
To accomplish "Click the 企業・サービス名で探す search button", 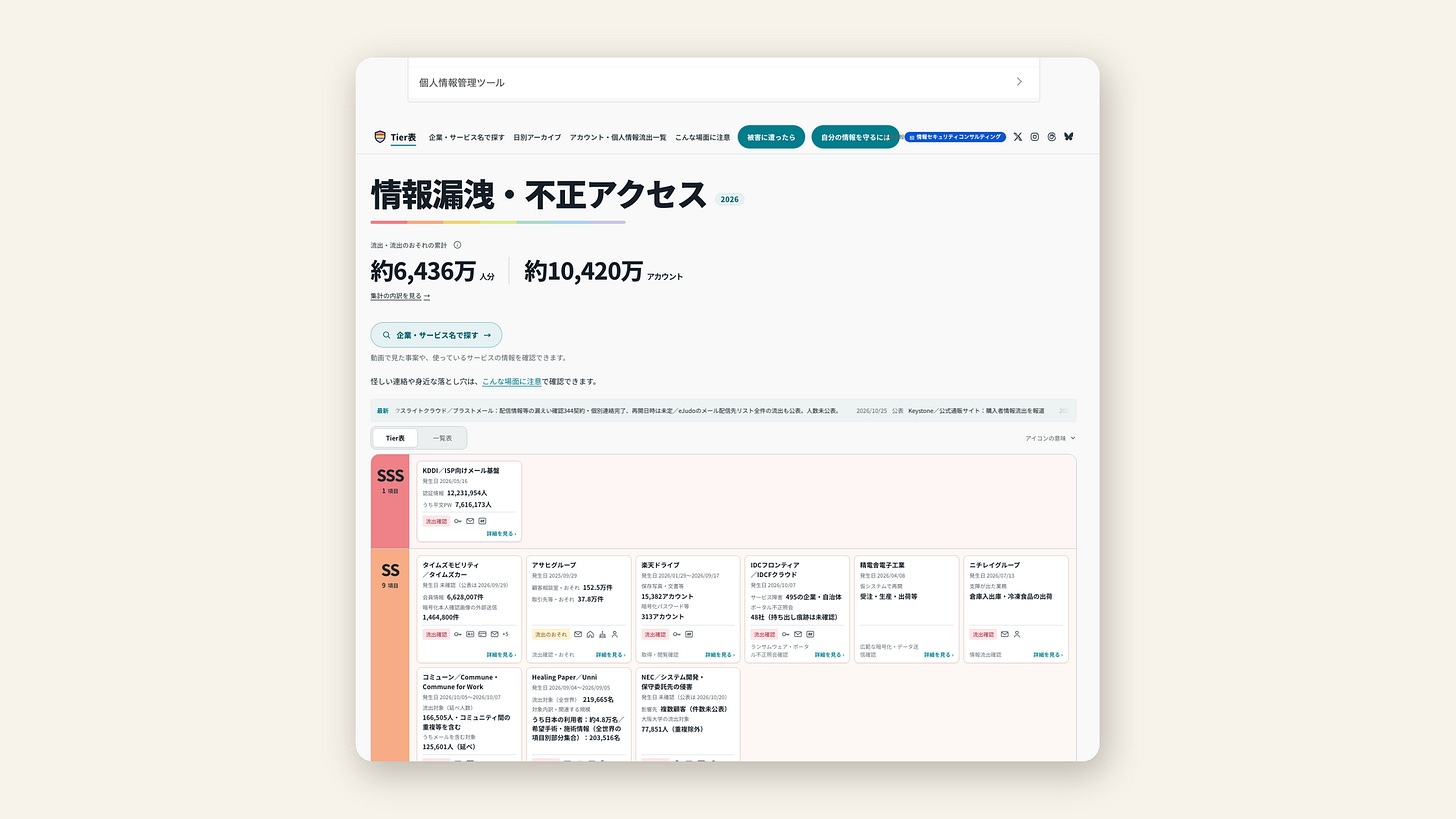I will 436,335.
